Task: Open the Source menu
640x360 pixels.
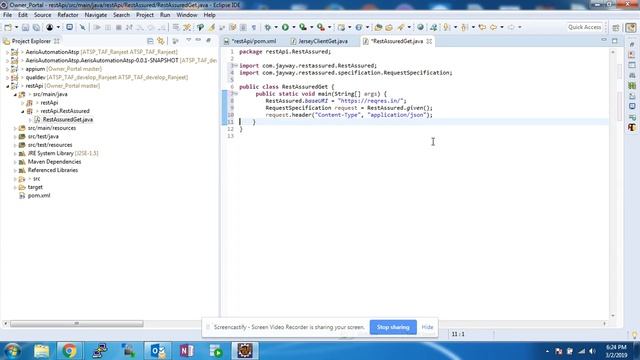Action: (42, 15)
